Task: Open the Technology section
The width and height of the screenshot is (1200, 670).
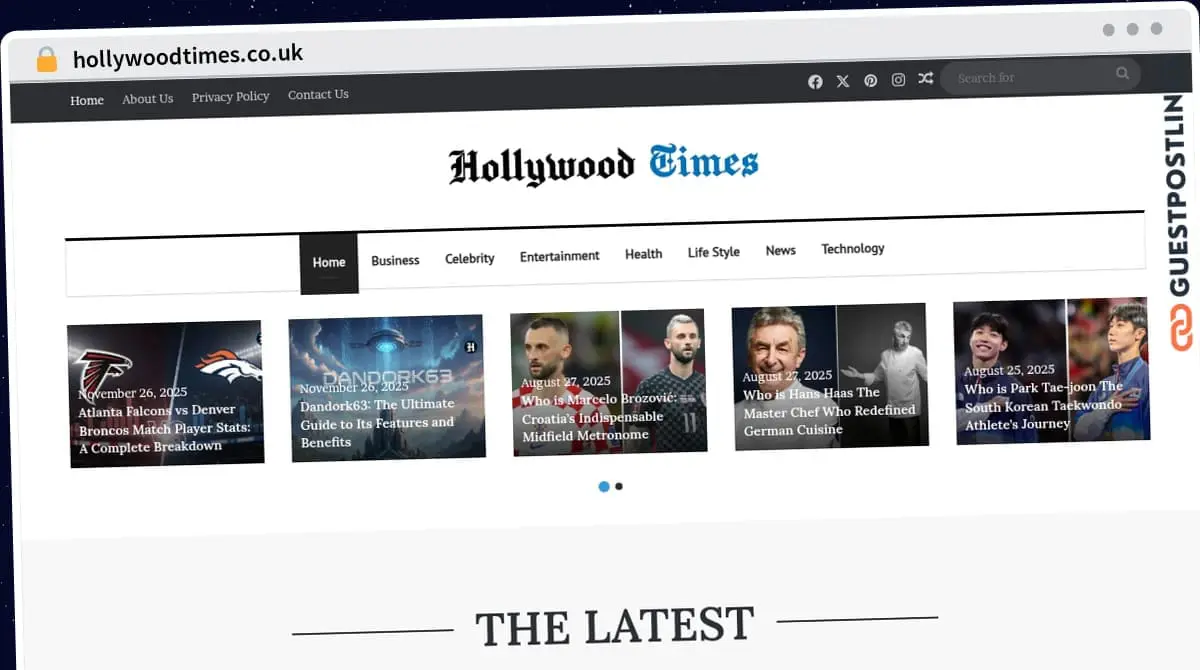Action: pos(852,249)
